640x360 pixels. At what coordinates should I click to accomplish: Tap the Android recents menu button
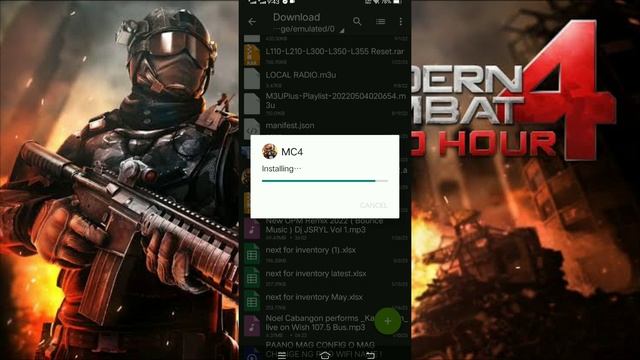pos(282,356)
